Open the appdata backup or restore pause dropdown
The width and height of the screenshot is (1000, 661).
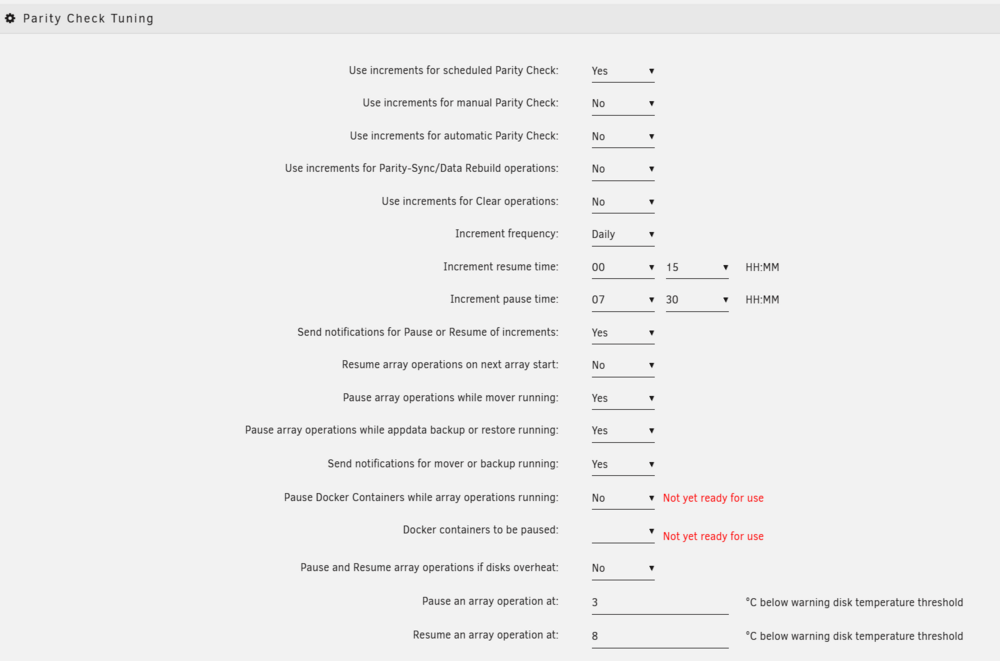(622, 431)
